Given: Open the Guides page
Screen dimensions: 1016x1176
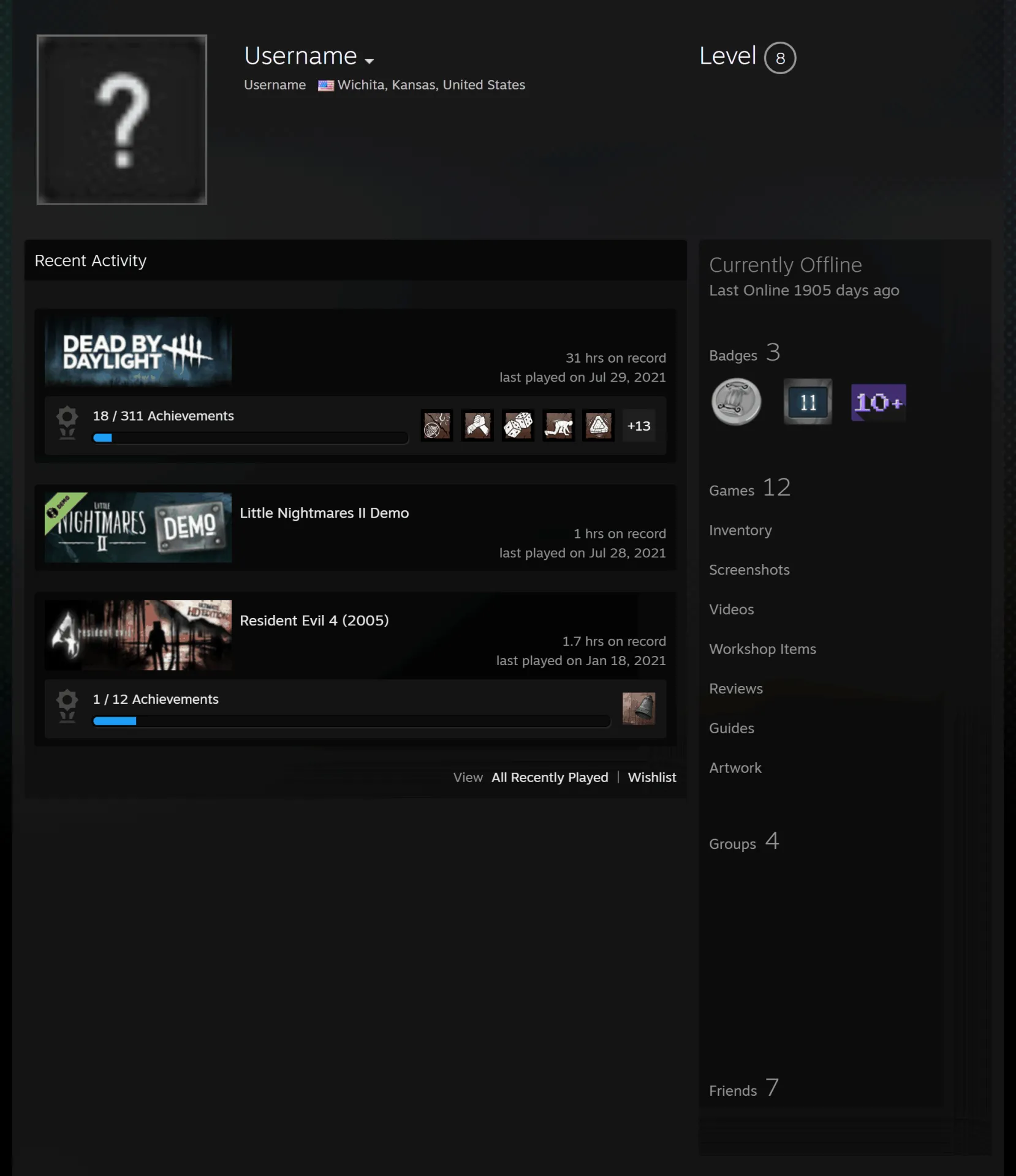Looking at the screenshot, I should 732,728.
